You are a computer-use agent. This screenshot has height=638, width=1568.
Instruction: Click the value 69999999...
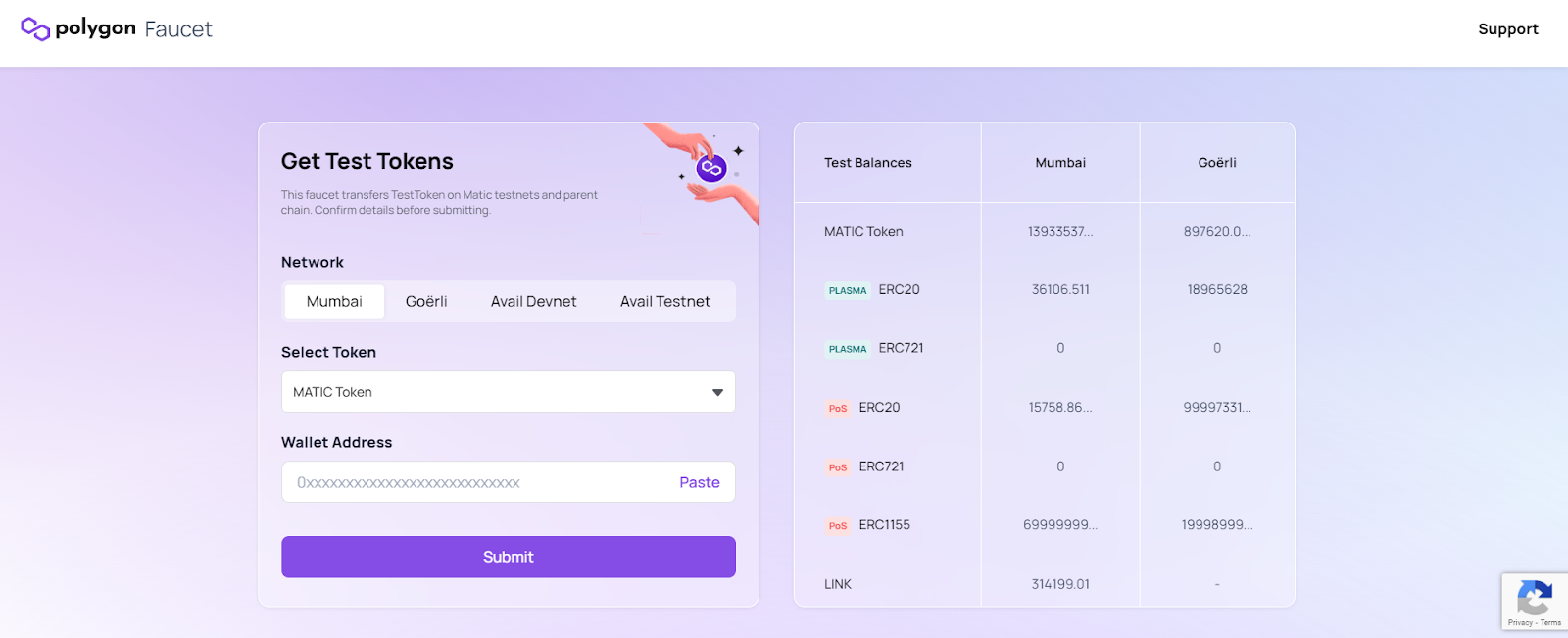[x=1060, y=525]
